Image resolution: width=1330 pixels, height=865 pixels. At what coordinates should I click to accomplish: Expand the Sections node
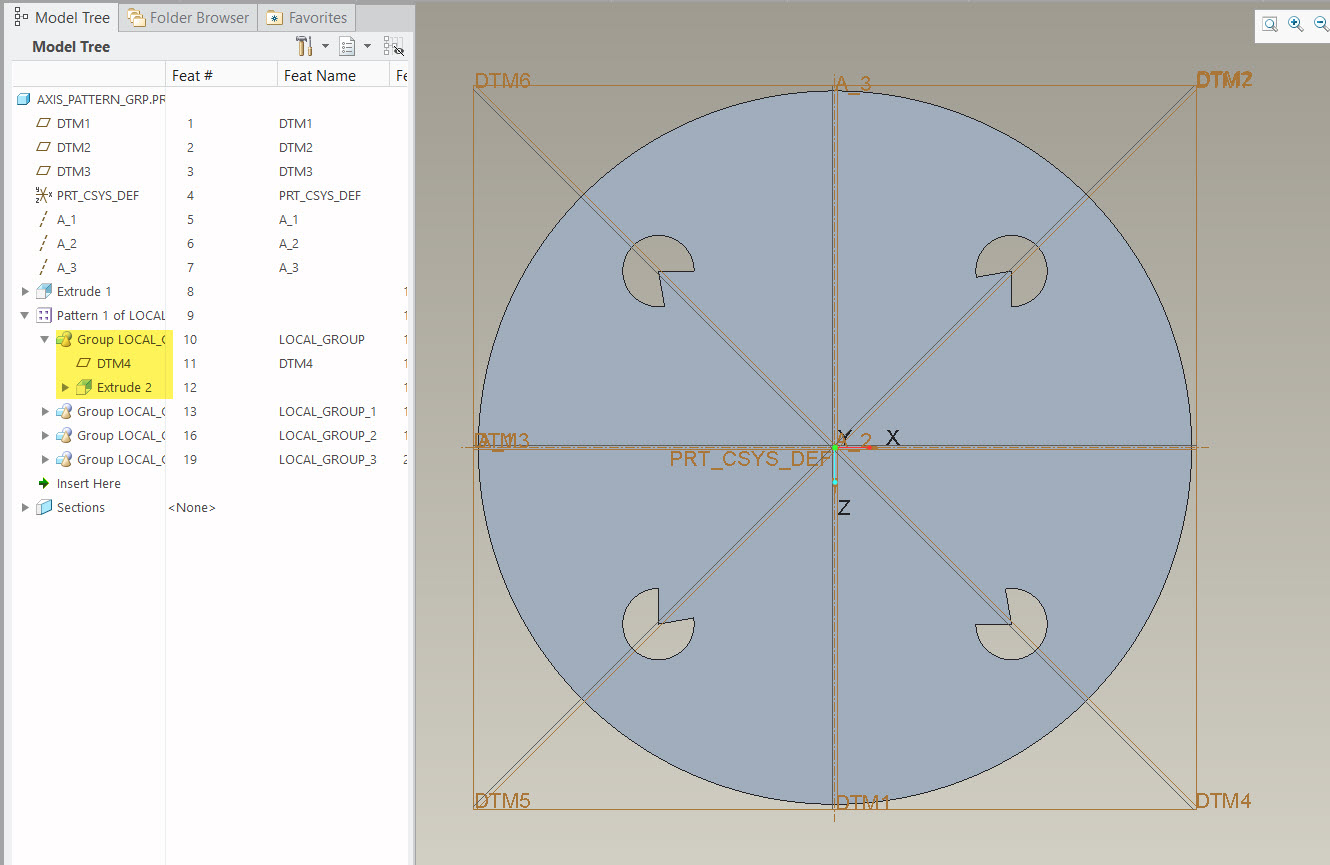(x=24, y=507)
